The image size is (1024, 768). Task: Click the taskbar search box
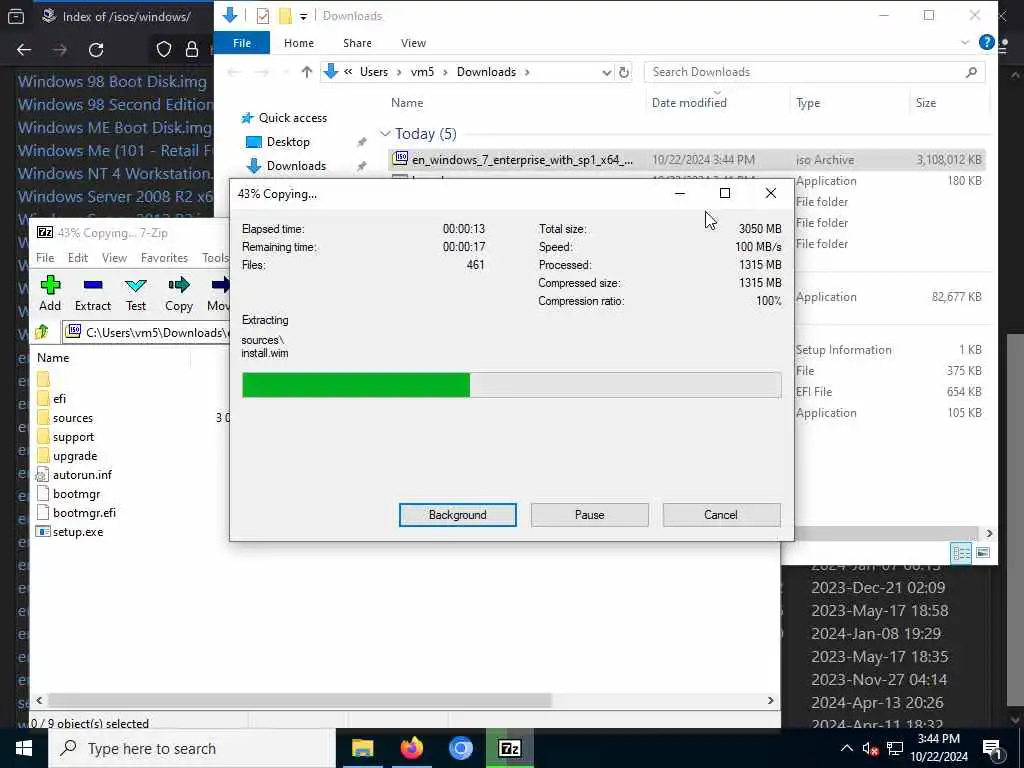[x=192, y=748]
